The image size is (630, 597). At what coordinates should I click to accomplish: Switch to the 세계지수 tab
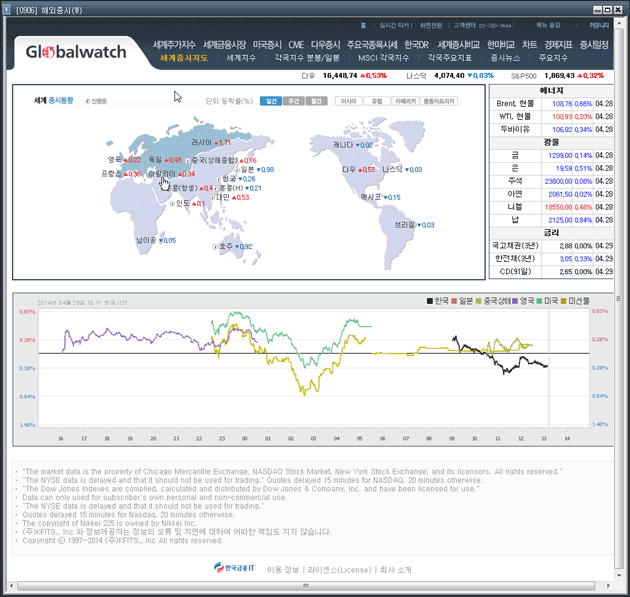[x=241, y=58]
